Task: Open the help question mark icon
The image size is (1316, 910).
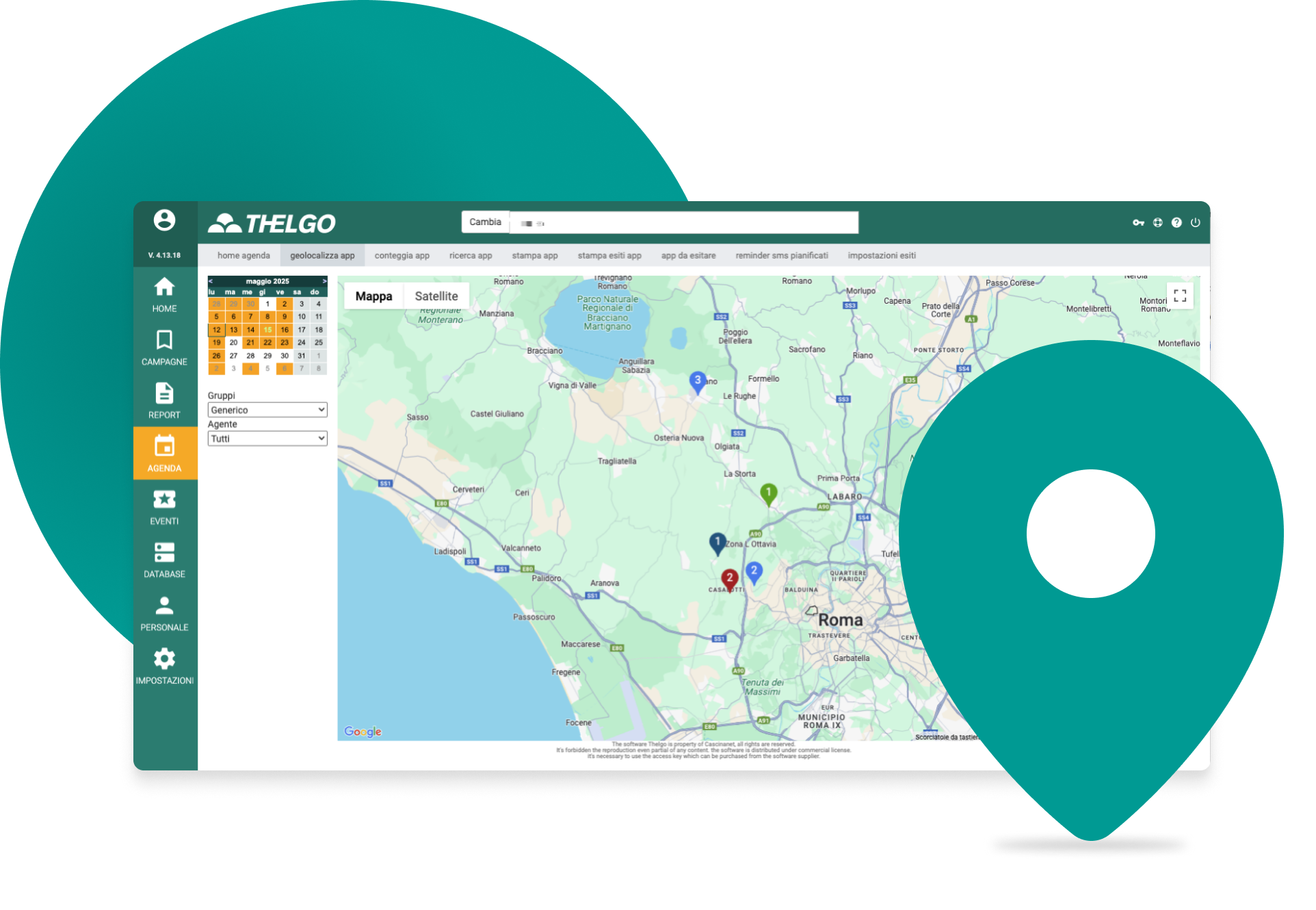Action: [1176, 222]
